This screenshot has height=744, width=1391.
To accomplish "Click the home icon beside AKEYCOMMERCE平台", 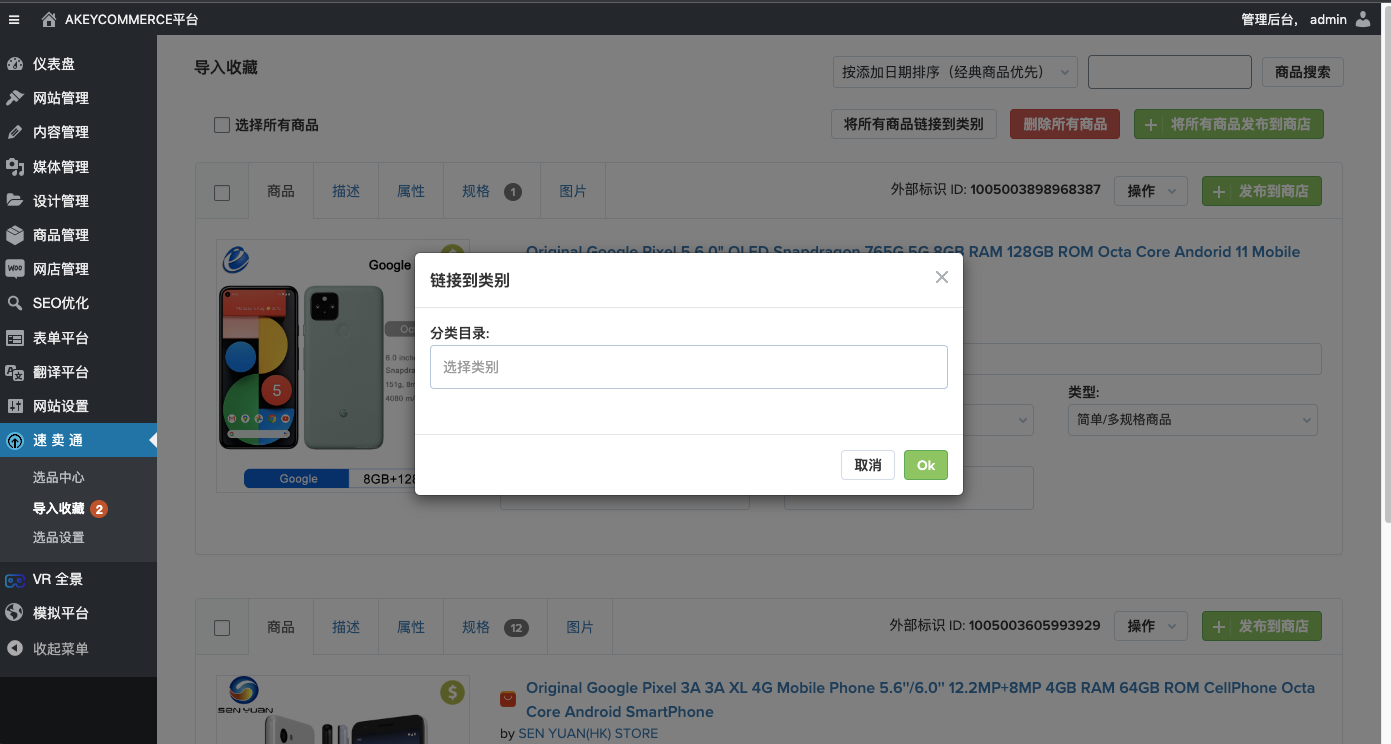I will 49,19.
